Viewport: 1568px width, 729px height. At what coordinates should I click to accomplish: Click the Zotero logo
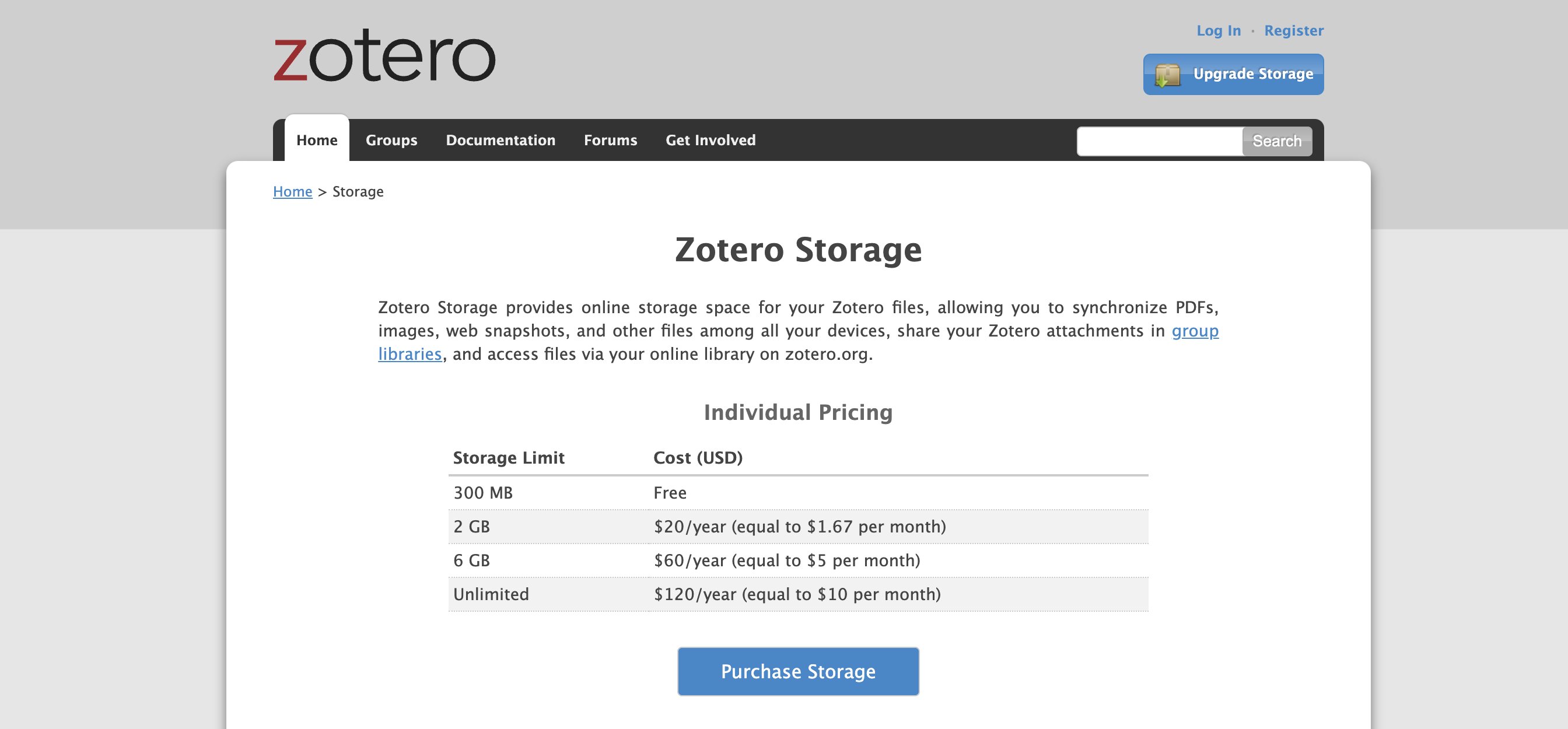pyautogui.click(x=384, y=56)
